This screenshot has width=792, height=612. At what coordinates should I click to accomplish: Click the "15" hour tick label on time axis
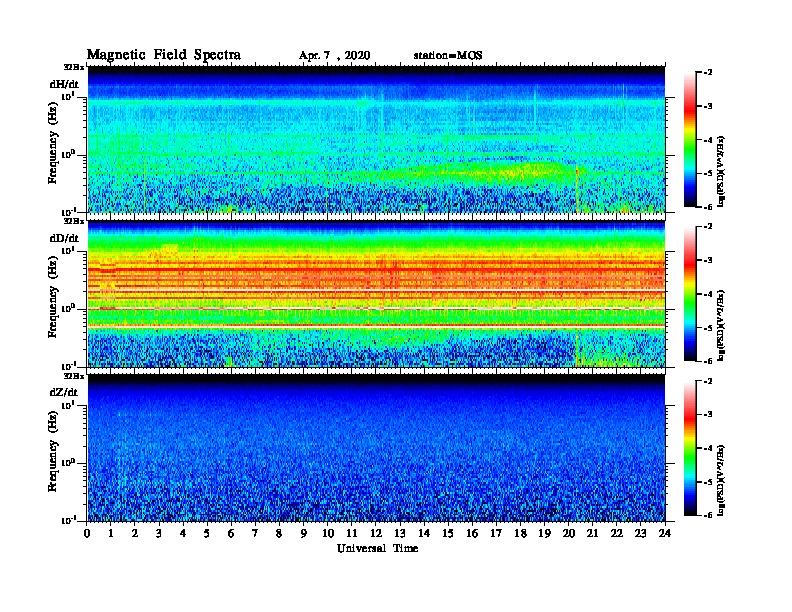(x=448, y=533)
